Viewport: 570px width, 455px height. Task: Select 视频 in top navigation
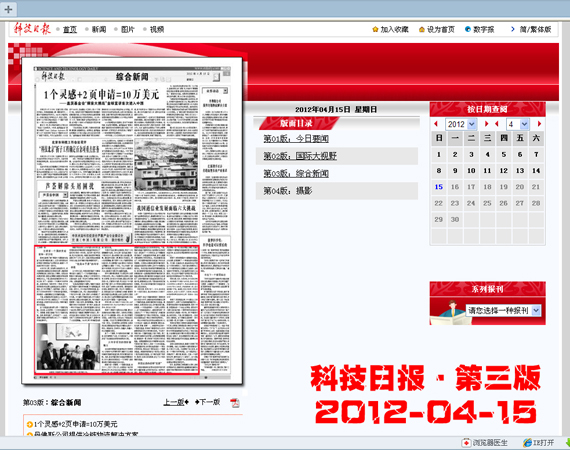coord(157,29)
